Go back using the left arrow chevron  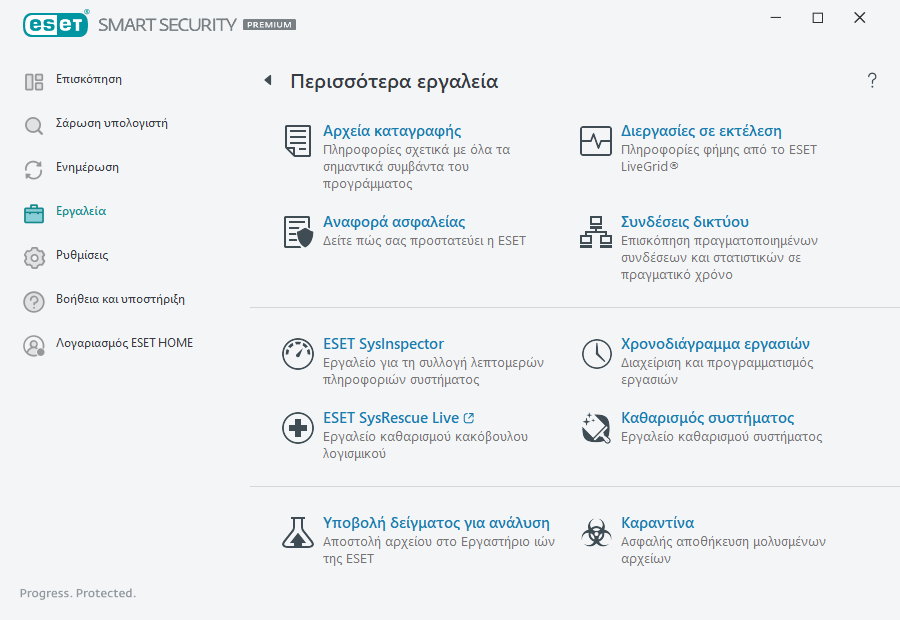(x=267, y=80)
